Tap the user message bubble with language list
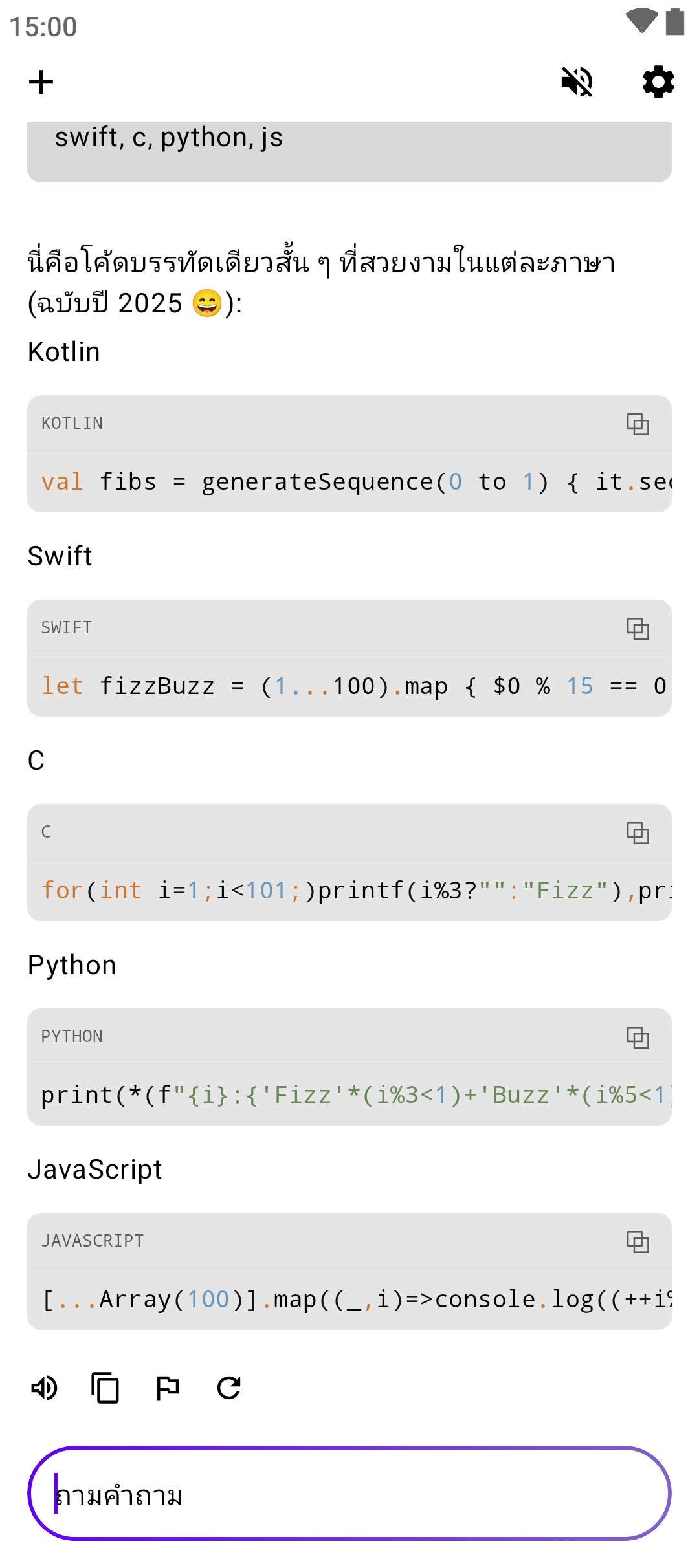The image size is (699, 1568). pos(349,149)
